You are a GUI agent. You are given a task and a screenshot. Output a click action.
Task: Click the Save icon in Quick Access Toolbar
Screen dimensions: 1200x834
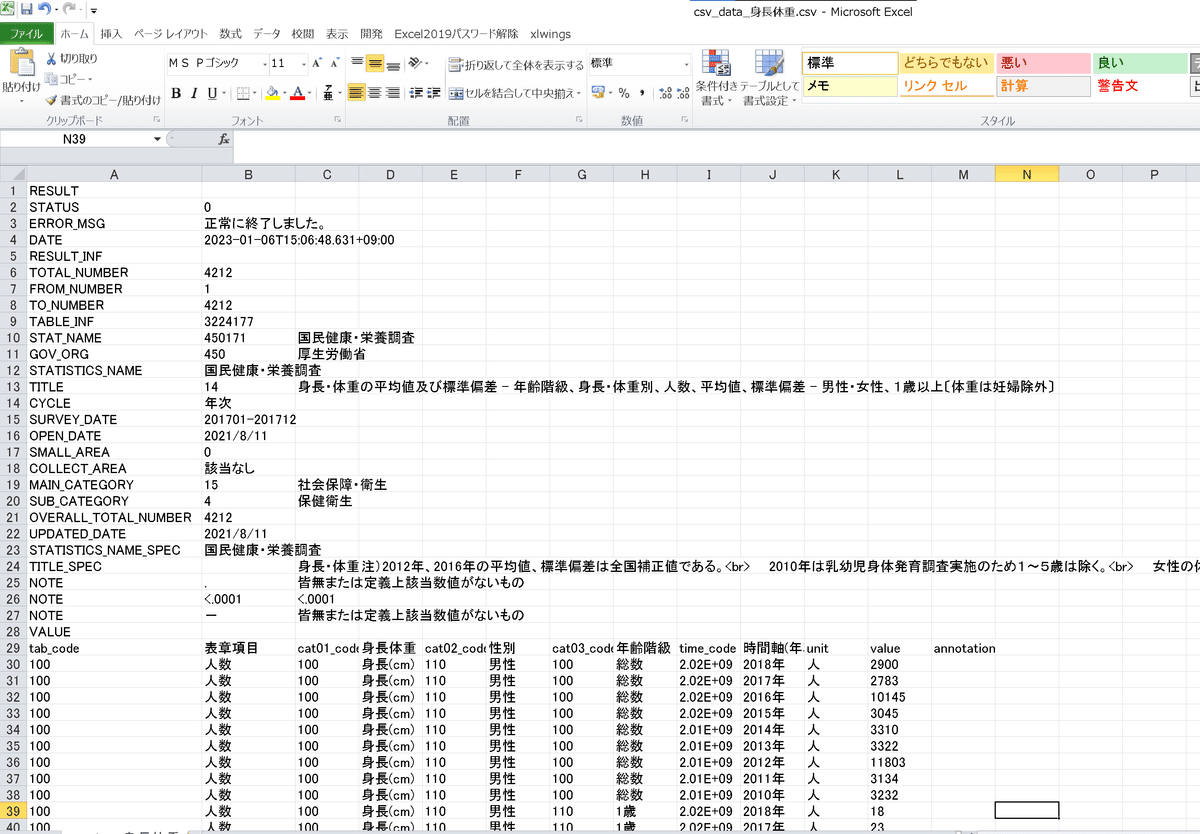tap(25, 8)
